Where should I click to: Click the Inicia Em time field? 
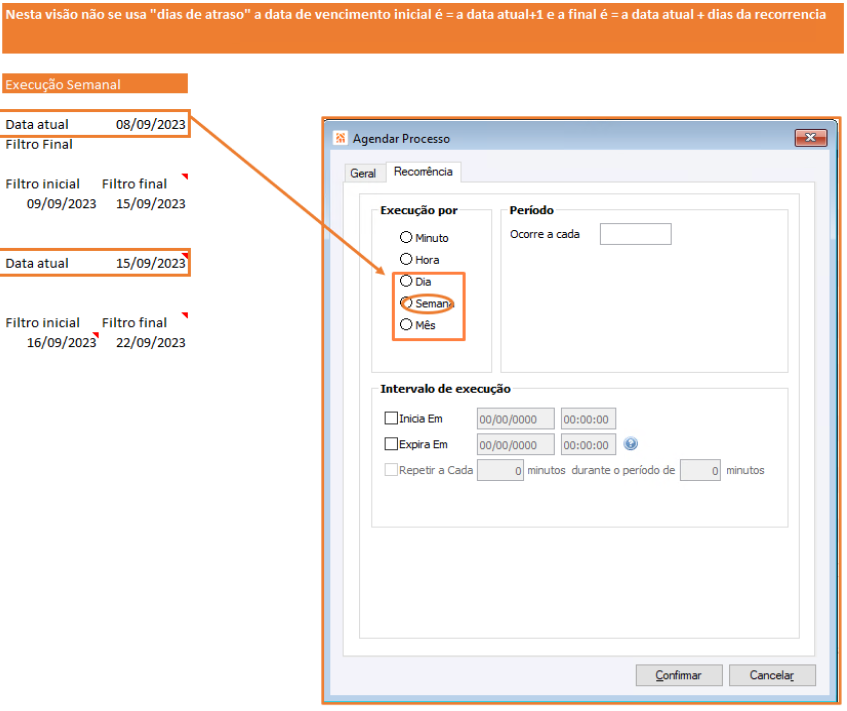588,419
